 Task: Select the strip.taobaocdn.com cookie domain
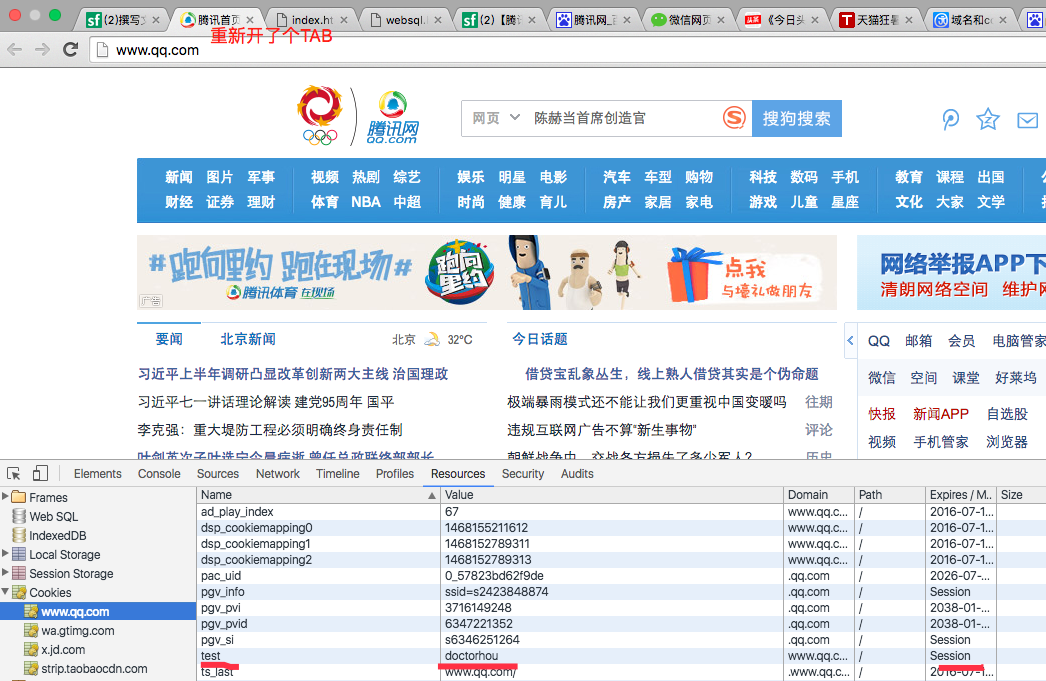point(94,668)
